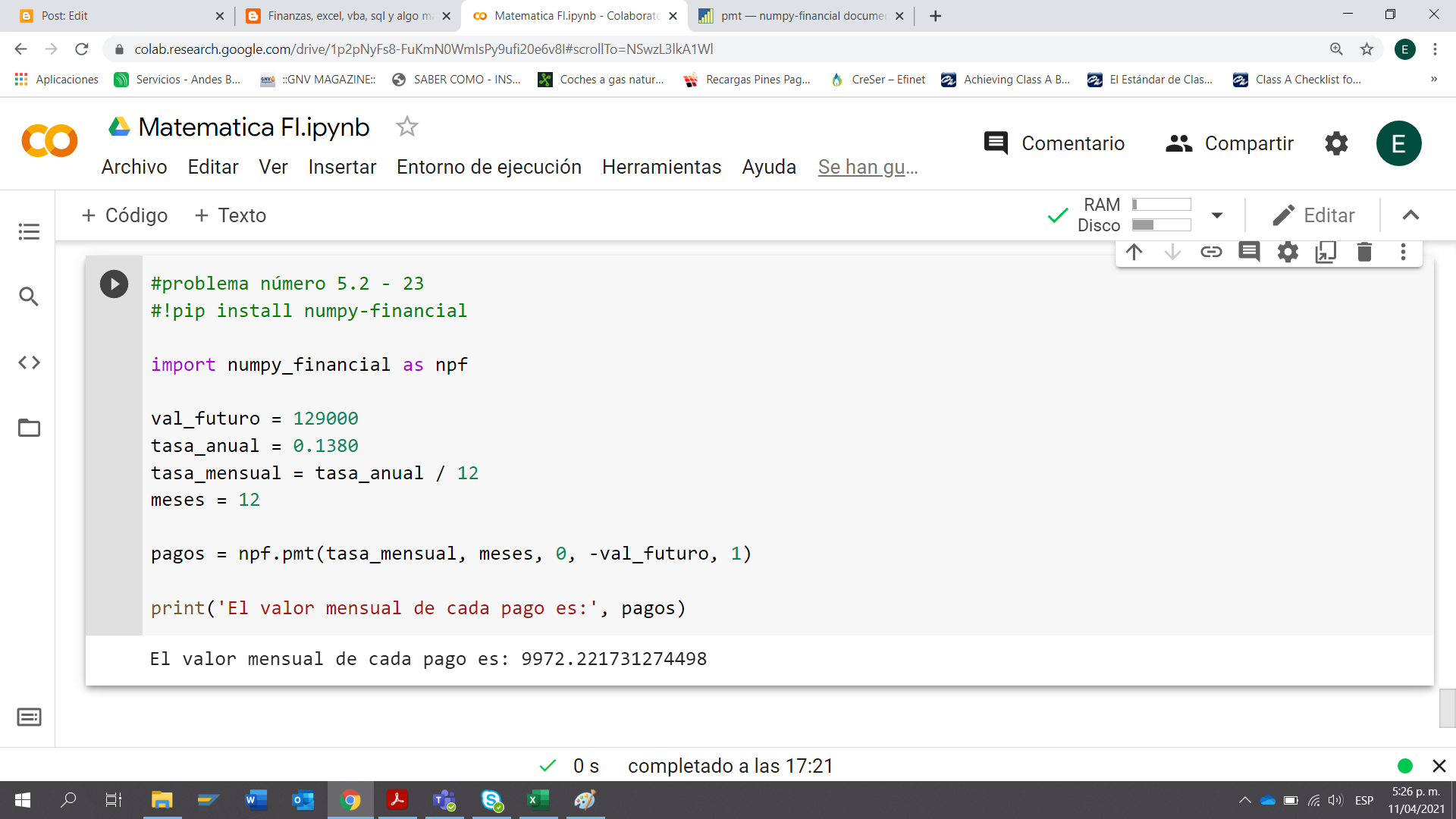Star the Matematica Fl notebook

click(407, 127)
